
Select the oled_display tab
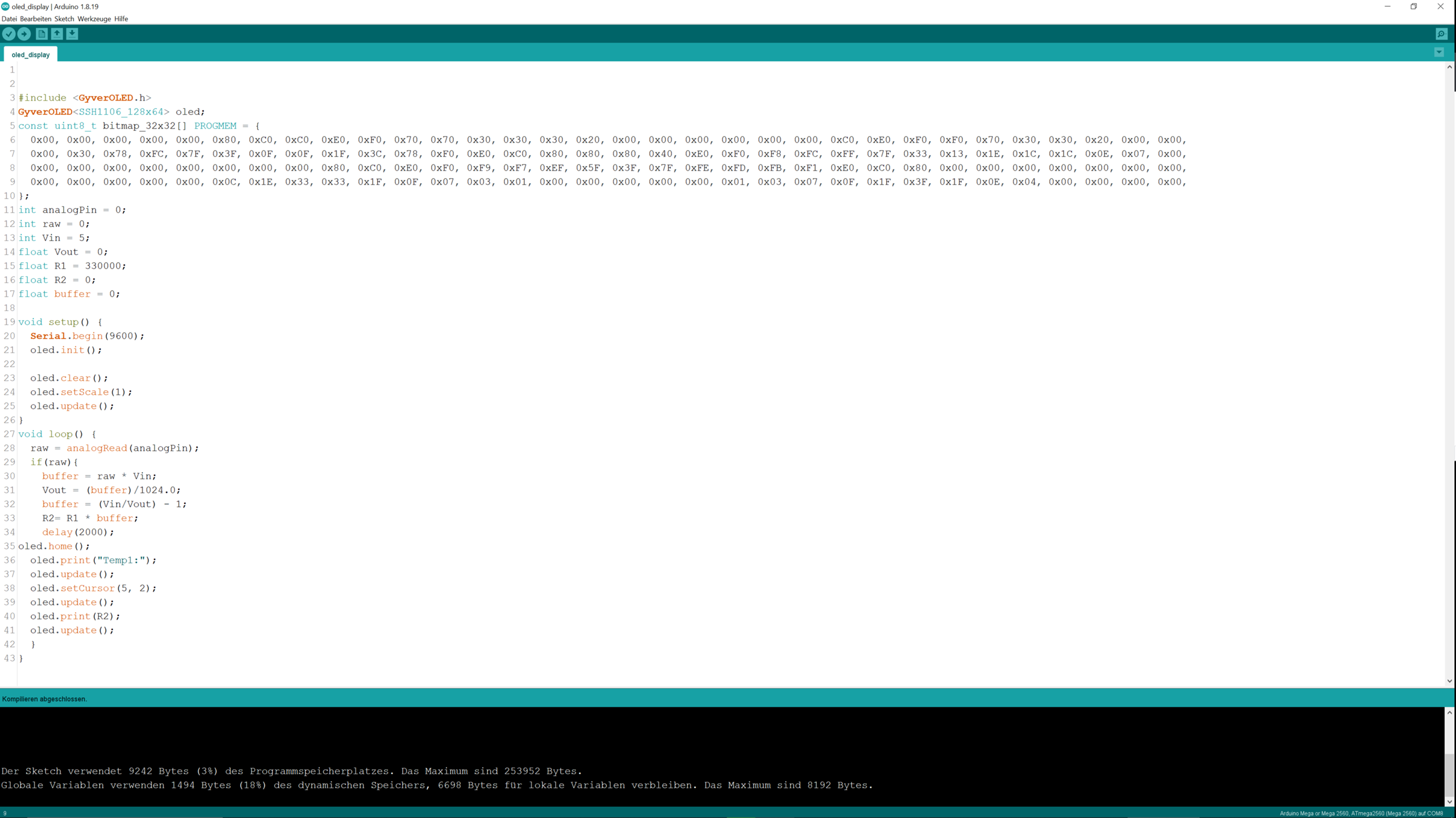tap(31, 55)
